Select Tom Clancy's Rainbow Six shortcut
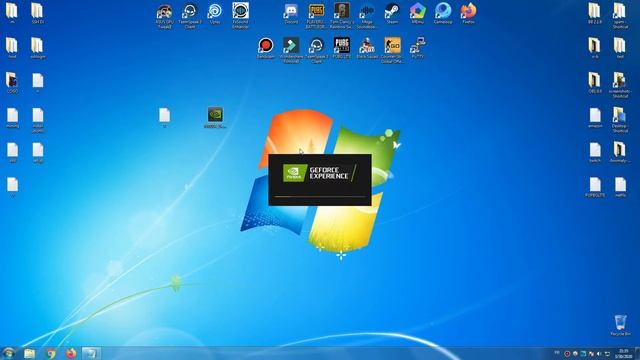 point(342,16)
